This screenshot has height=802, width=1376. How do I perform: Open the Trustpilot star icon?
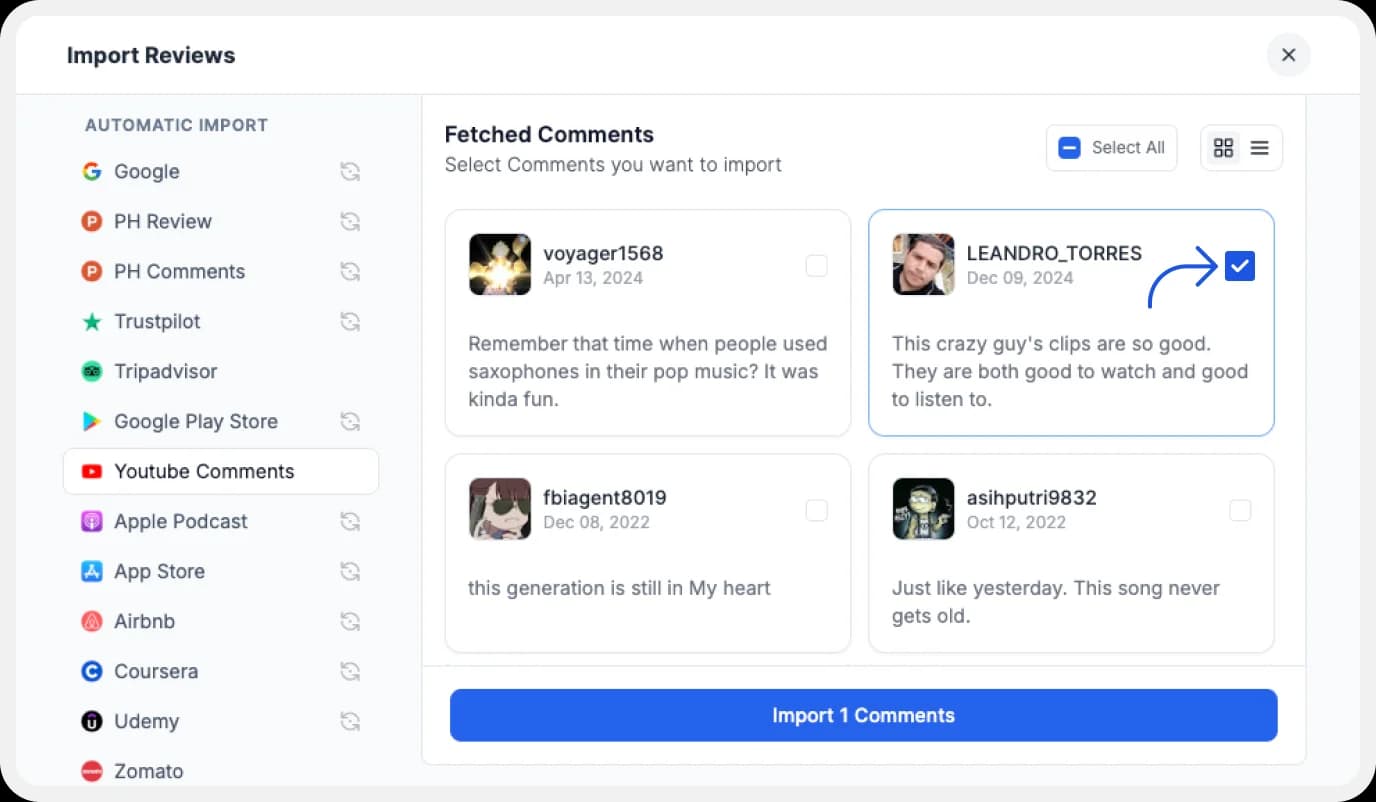(91, 321)
